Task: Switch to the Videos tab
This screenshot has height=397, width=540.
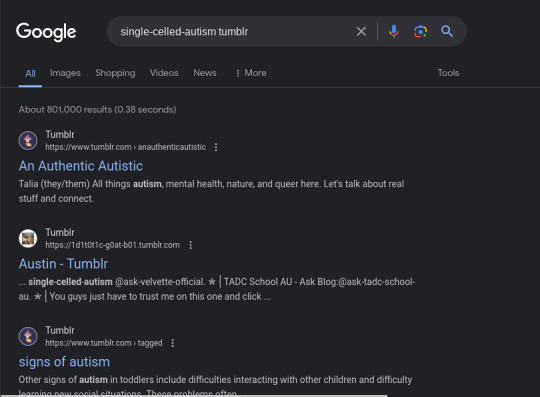Action: 164,73
